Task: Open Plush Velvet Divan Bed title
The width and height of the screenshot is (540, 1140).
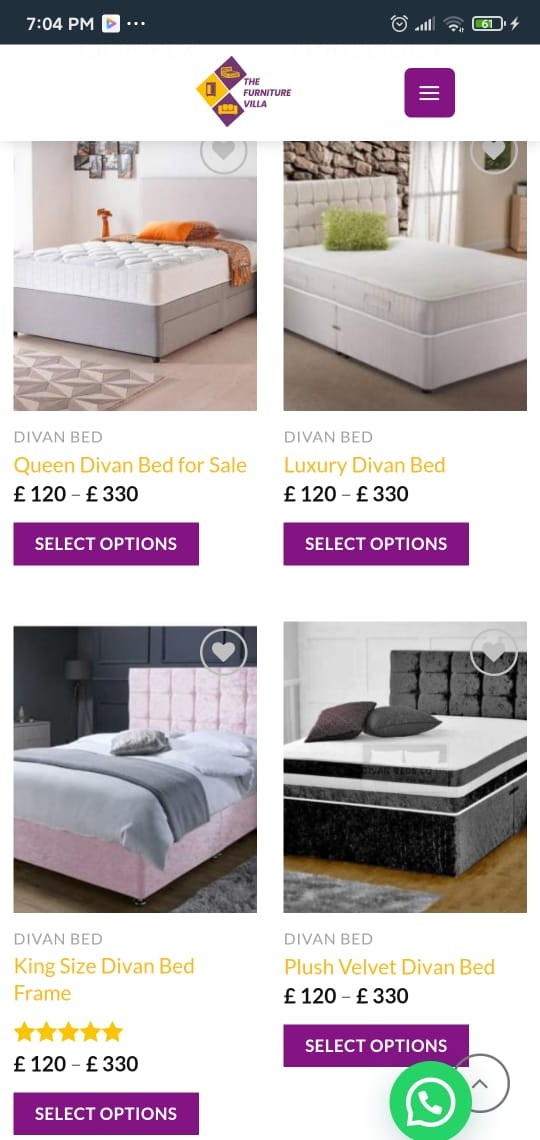Action: point(389,967)
